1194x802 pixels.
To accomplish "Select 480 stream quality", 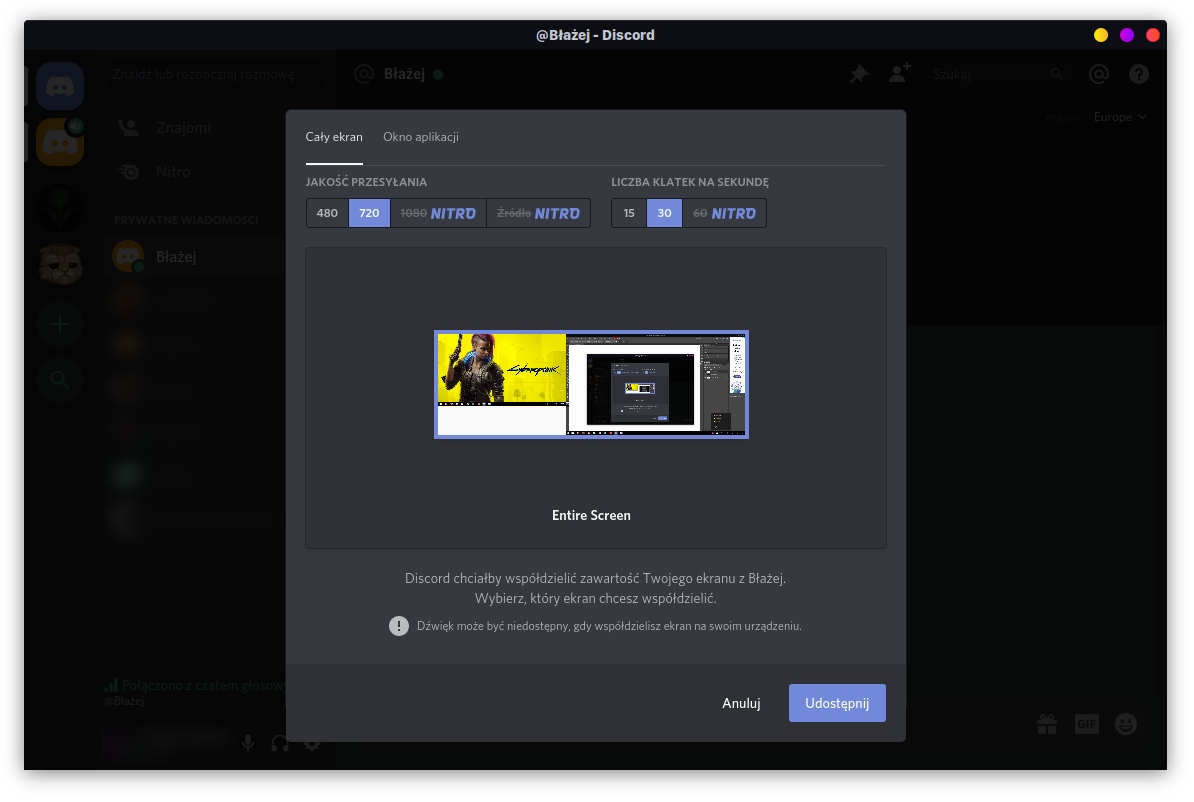I will (x=327, y=213).
